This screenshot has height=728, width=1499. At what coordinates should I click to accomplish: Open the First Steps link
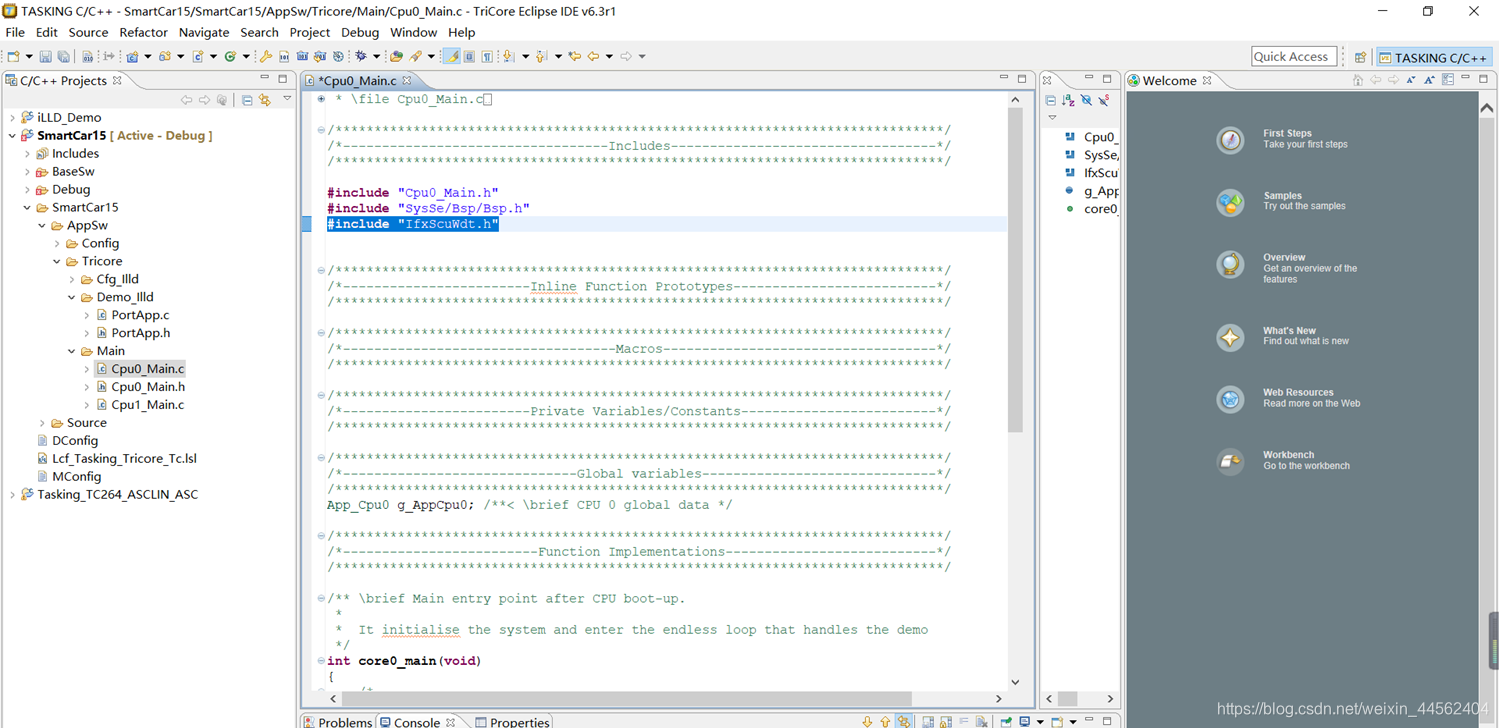[1287, 133]
